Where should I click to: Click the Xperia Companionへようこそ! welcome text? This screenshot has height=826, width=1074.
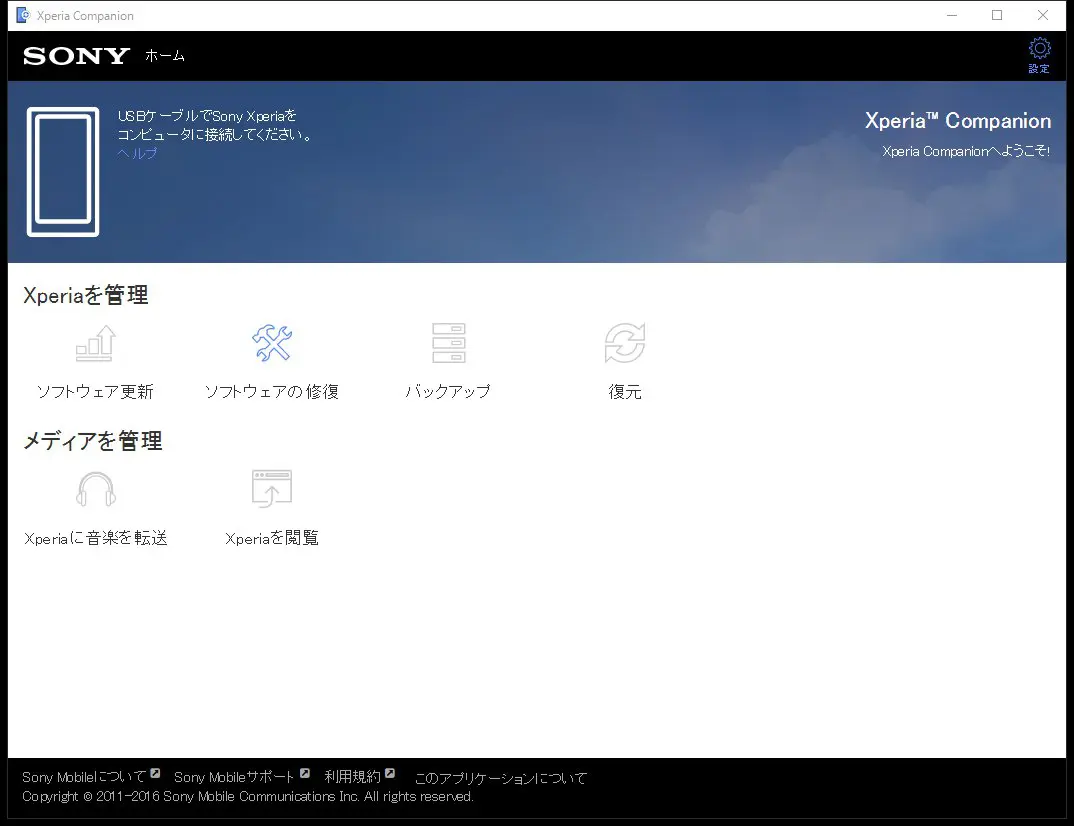966,151
